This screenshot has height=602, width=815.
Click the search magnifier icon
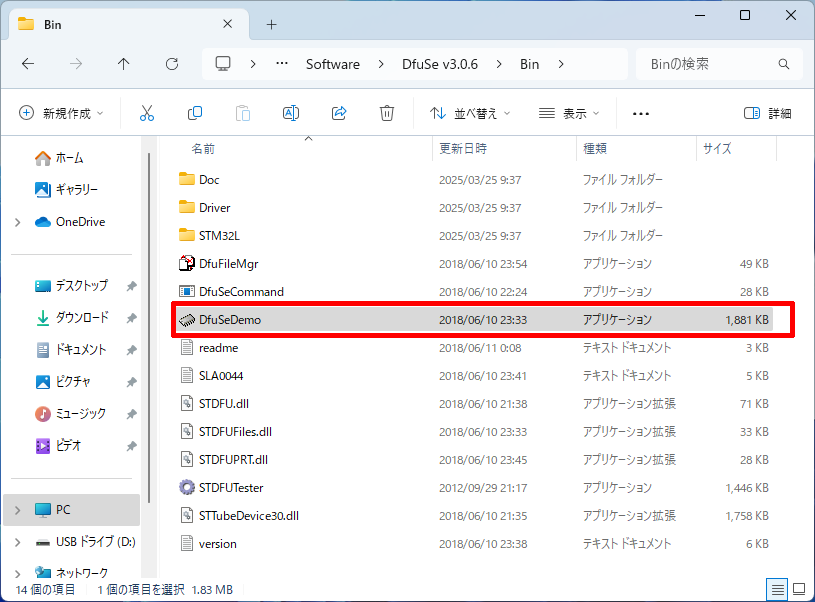[x=784, y=64]
